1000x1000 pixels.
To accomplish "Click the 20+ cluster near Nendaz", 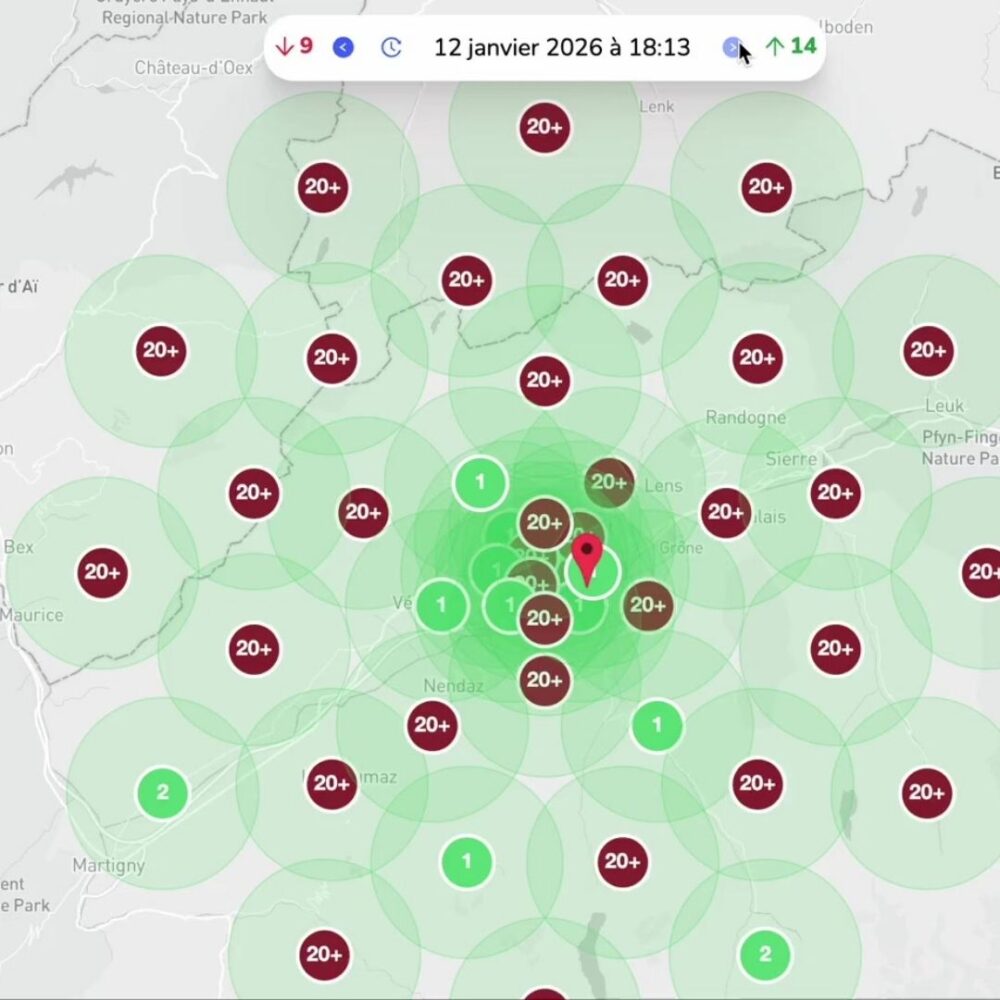I will point(432,725).
